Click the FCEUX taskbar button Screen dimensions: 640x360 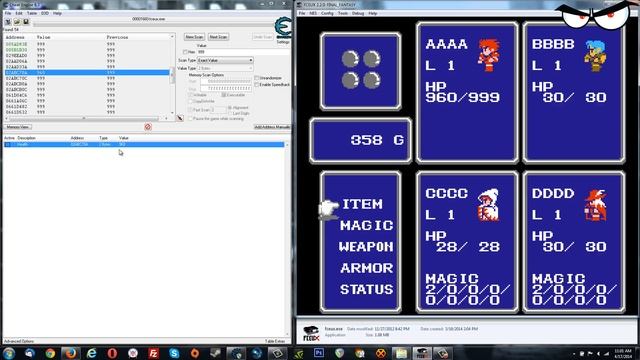click(x=421, y=353)
